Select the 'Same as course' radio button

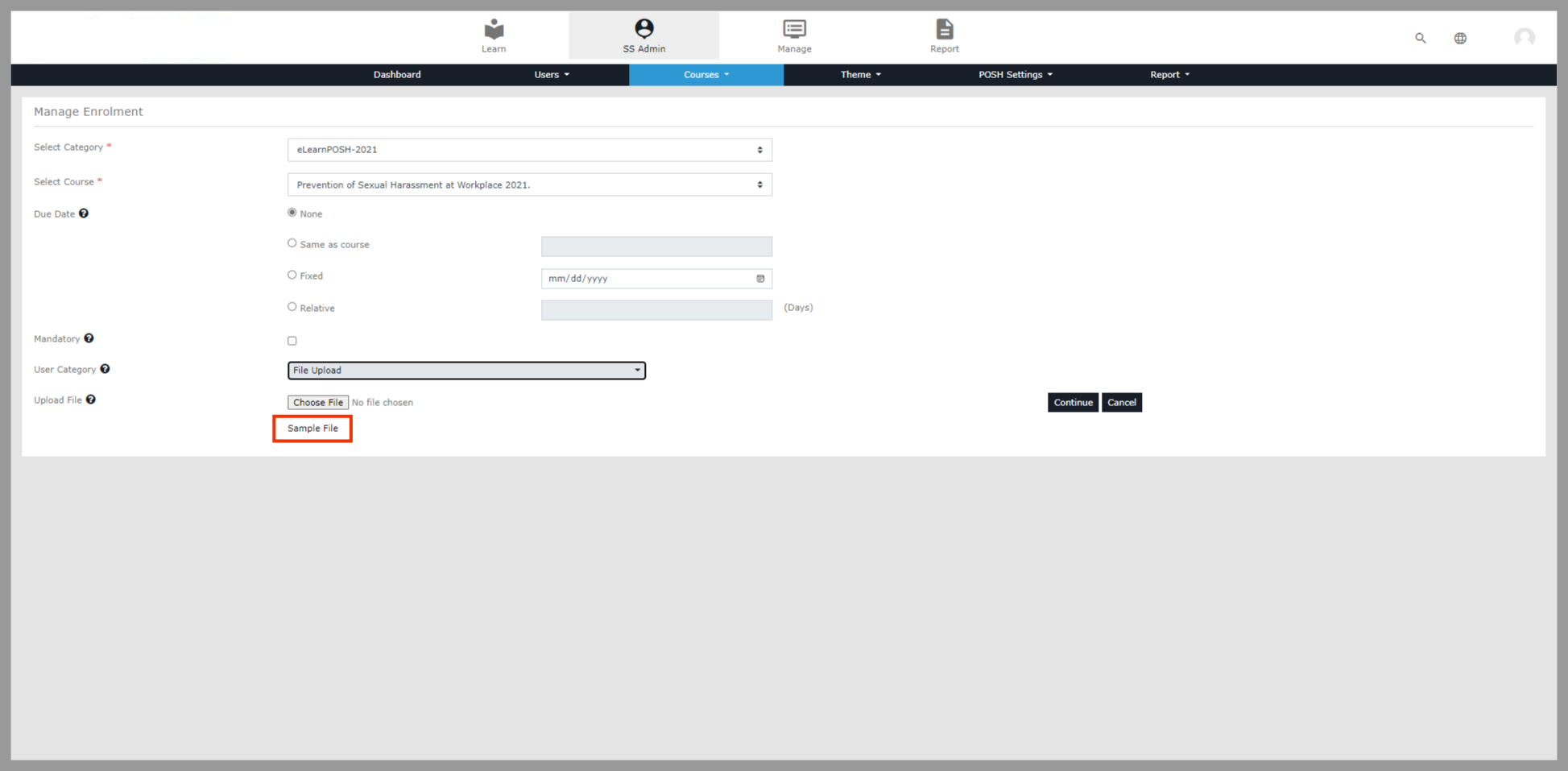click(292, 243)
